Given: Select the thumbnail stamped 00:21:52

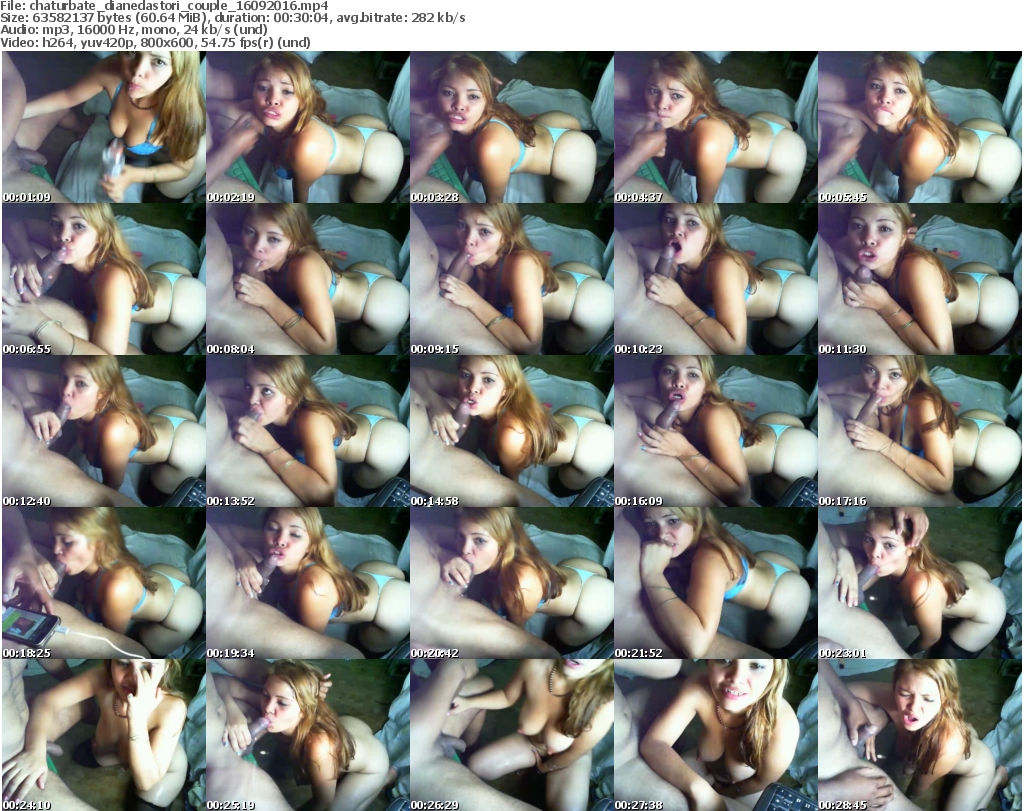Looking at the screenshot, I should click(715, 584).
